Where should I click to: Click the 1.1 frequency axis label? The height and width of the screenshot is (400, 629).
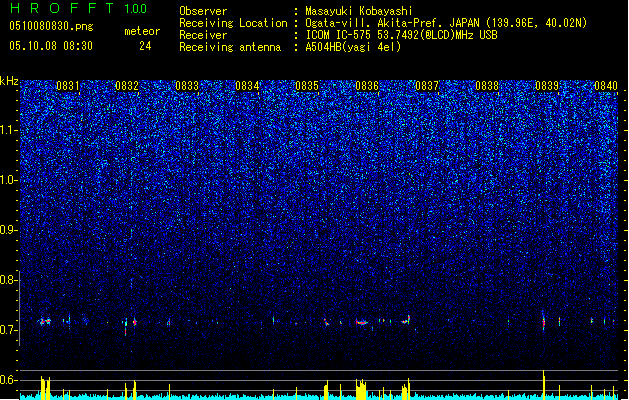[x=9, y=130]
